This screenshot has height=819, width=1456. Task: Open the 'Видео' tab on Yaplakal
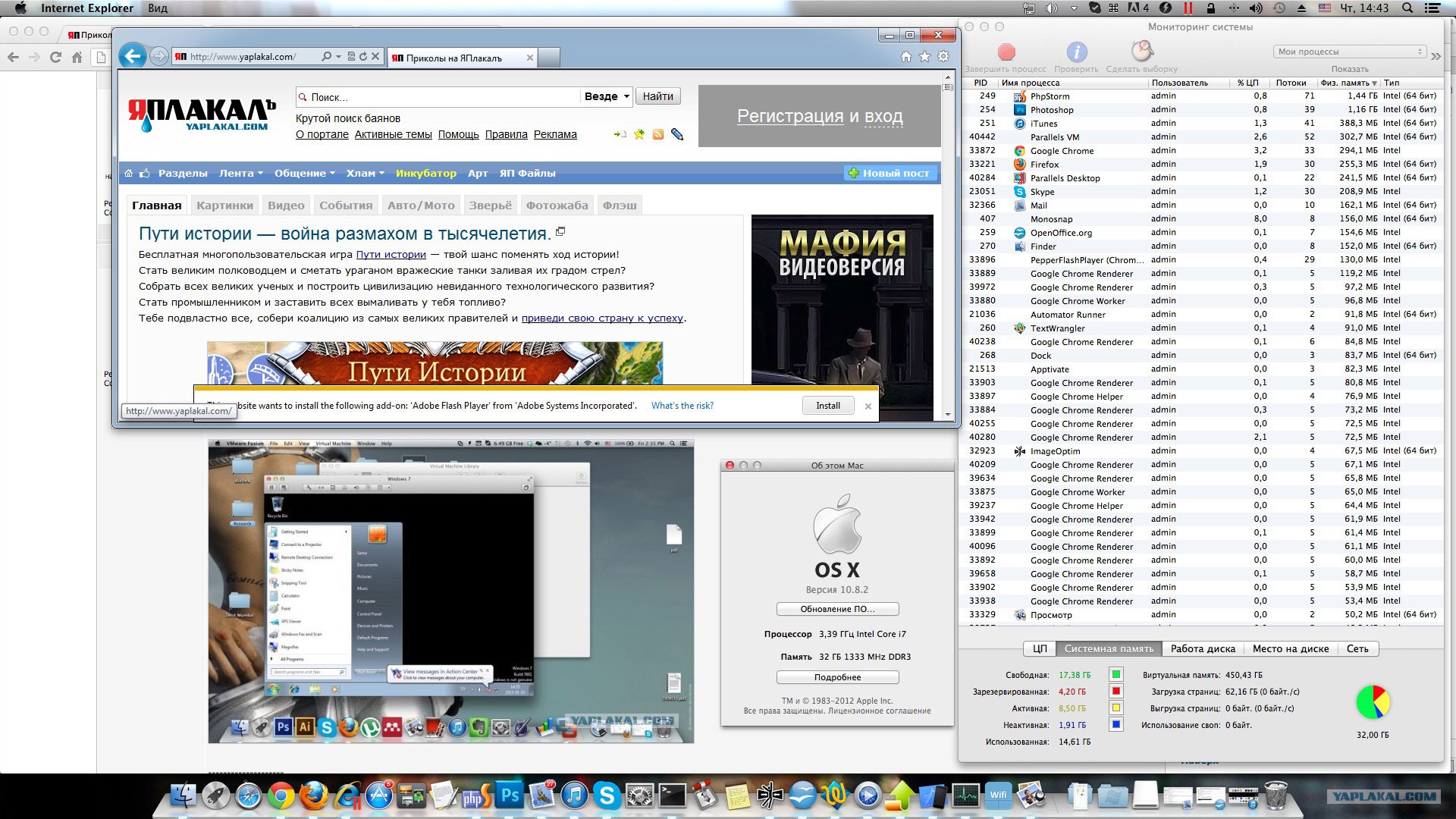click(x=286, y=206)
